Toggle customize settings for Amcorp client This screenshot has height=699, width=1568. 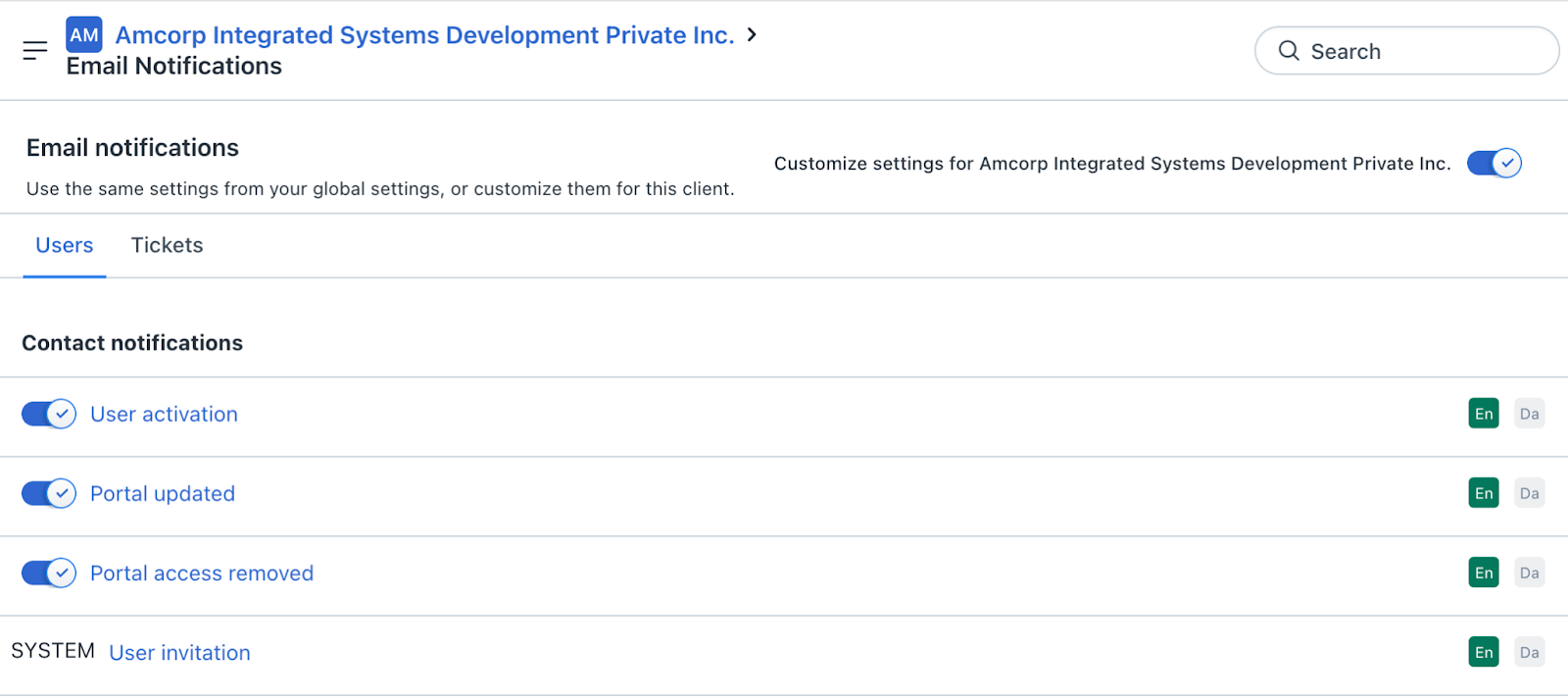pos(1494,164)
